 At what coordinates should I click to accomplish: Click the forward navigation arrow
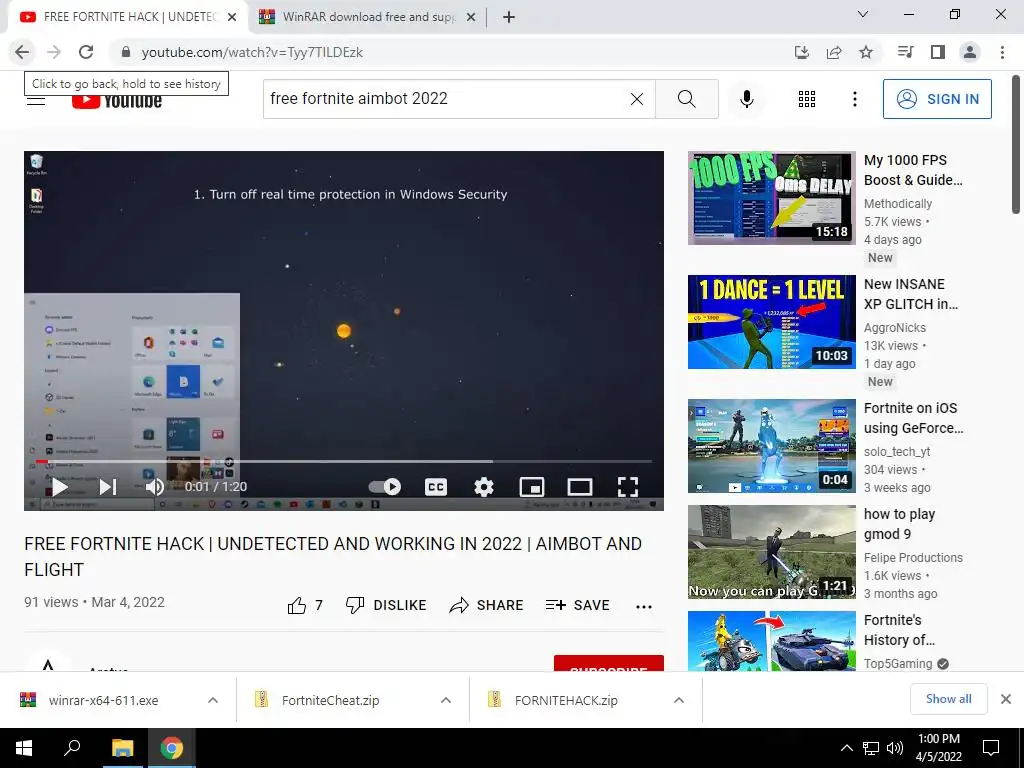[x=54, y=52]
